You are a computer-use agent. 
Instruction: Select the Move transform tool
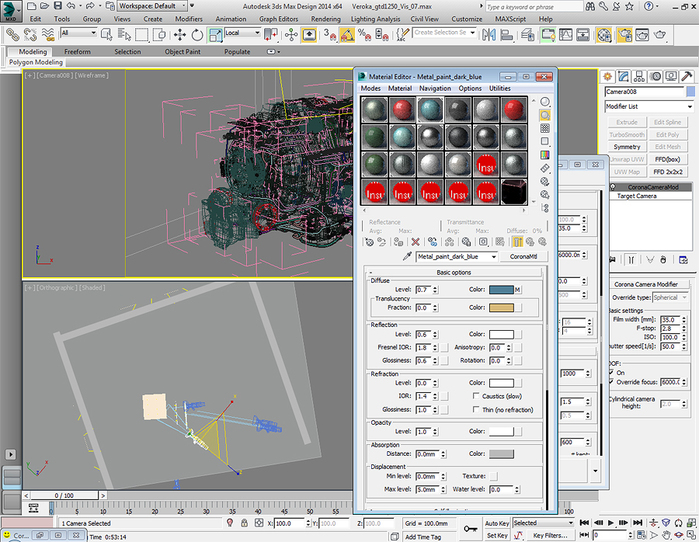180,35
